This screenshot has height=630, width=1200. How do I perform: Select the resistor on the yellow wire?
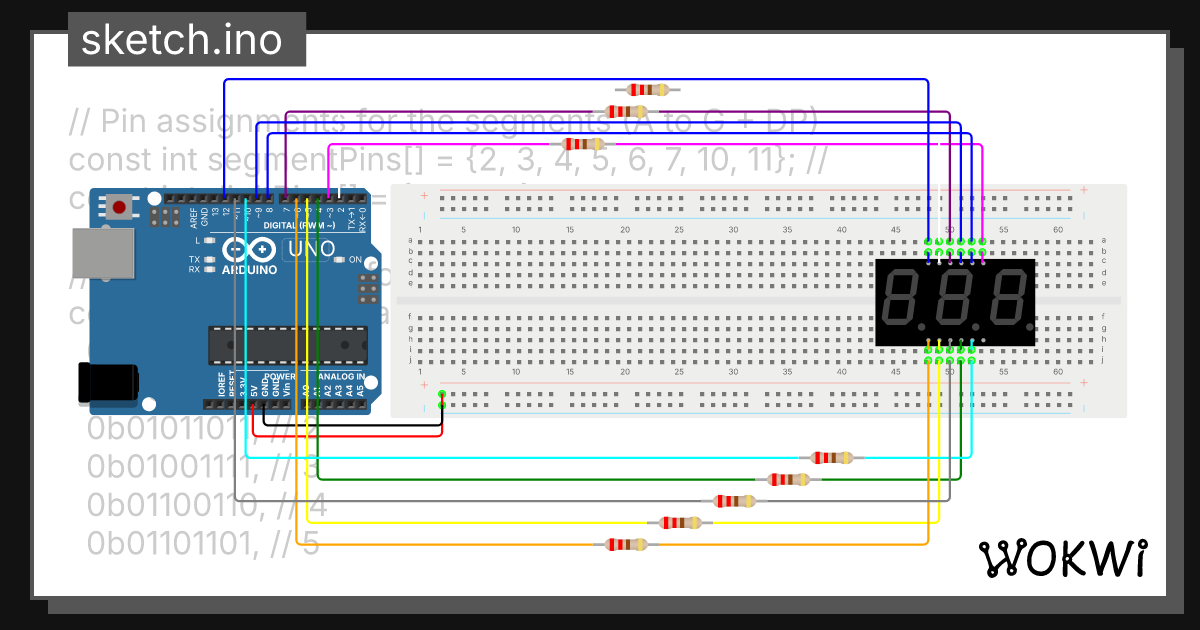pyautogui.click(x=679, y=521)
